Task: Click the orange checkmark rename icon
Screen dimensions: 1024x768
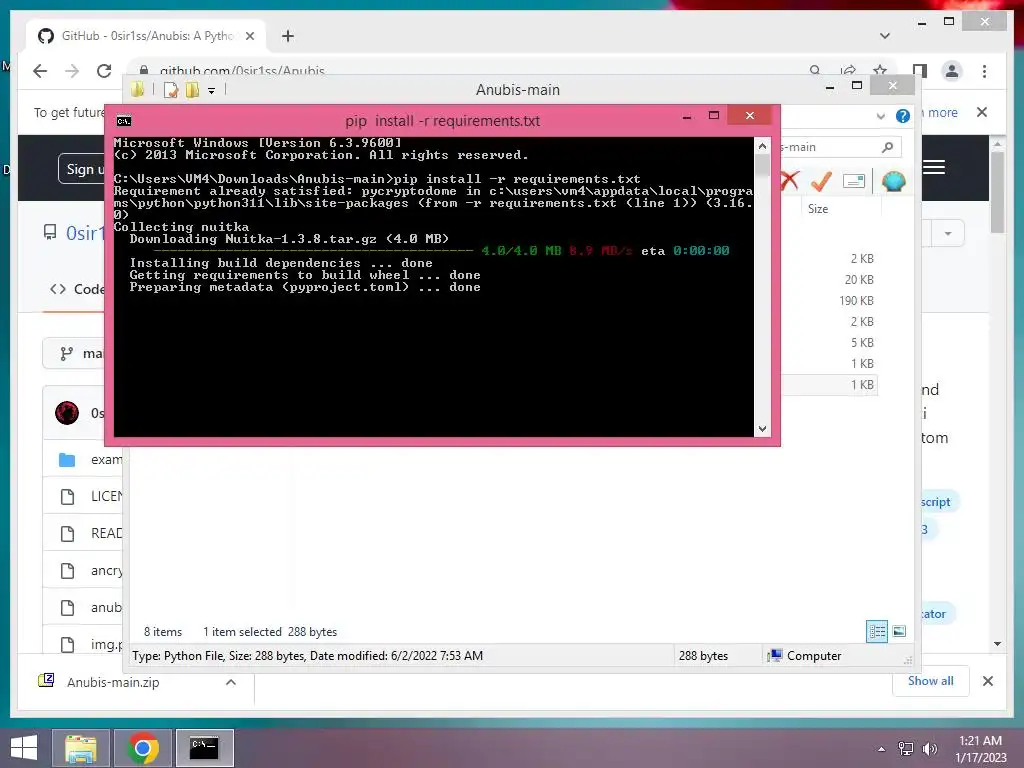Action: click(821, 181)
